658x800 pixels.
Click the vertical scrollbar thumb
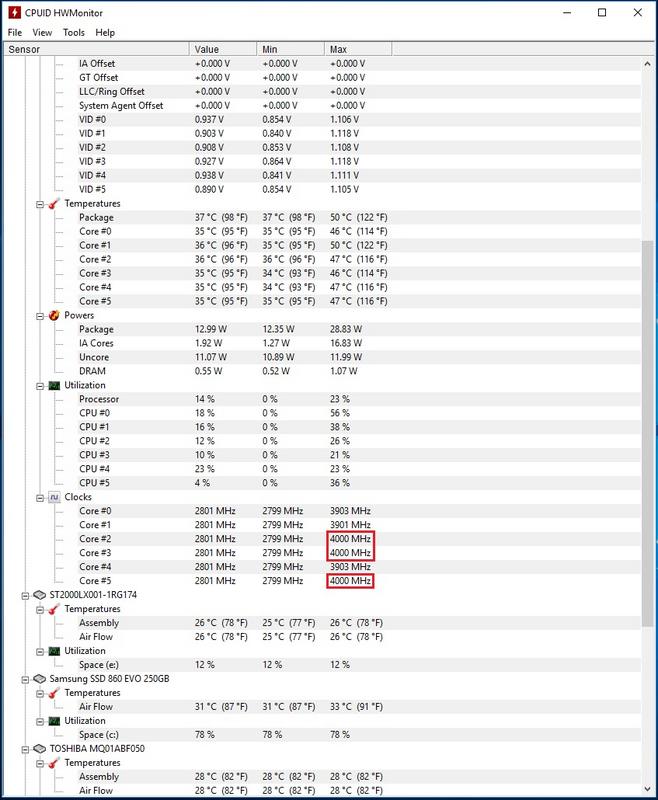(x=647, y=434)
